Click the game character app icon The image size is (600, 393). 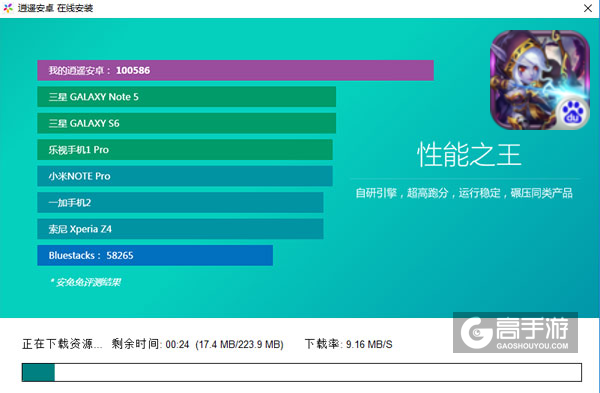(x=540, y=80)
